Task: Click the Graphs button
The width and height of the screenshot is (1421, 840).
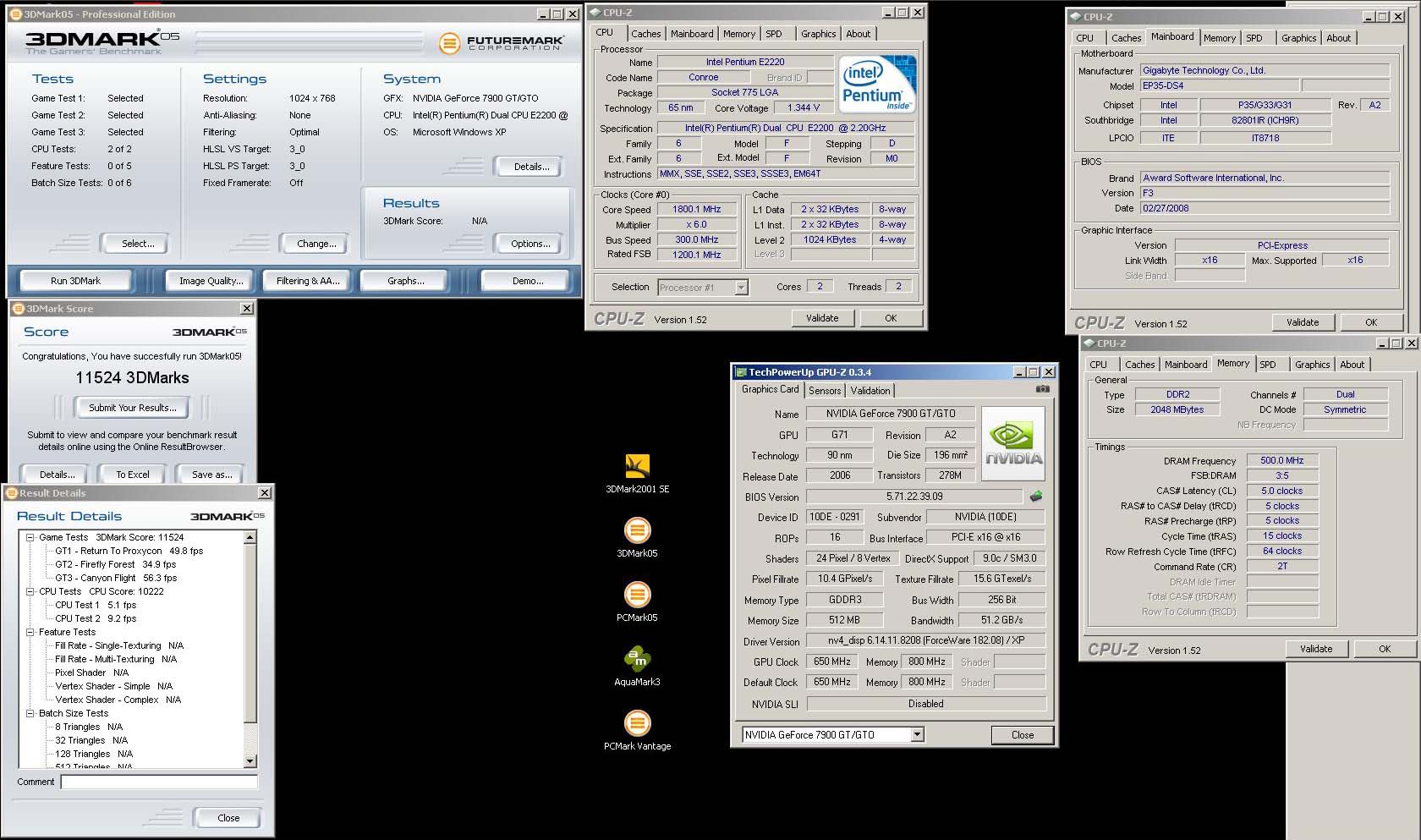Action: (x=406, y=281)
